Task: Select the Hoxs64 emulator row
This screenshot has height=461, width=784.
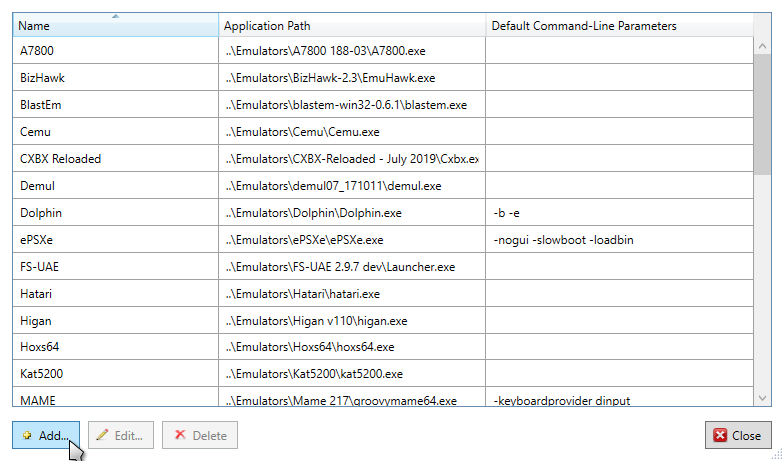Action: (x=383, y=346)
